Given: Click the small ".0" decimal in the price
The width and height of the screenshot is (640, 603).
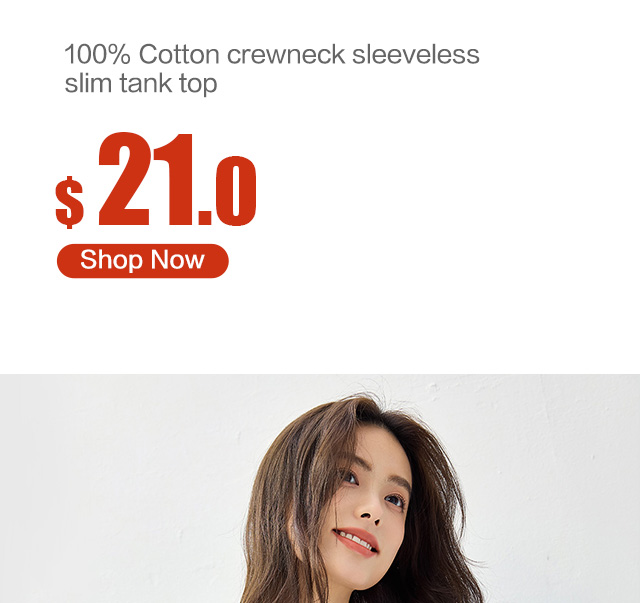Looking at the screenshot, I should point(227,191).
